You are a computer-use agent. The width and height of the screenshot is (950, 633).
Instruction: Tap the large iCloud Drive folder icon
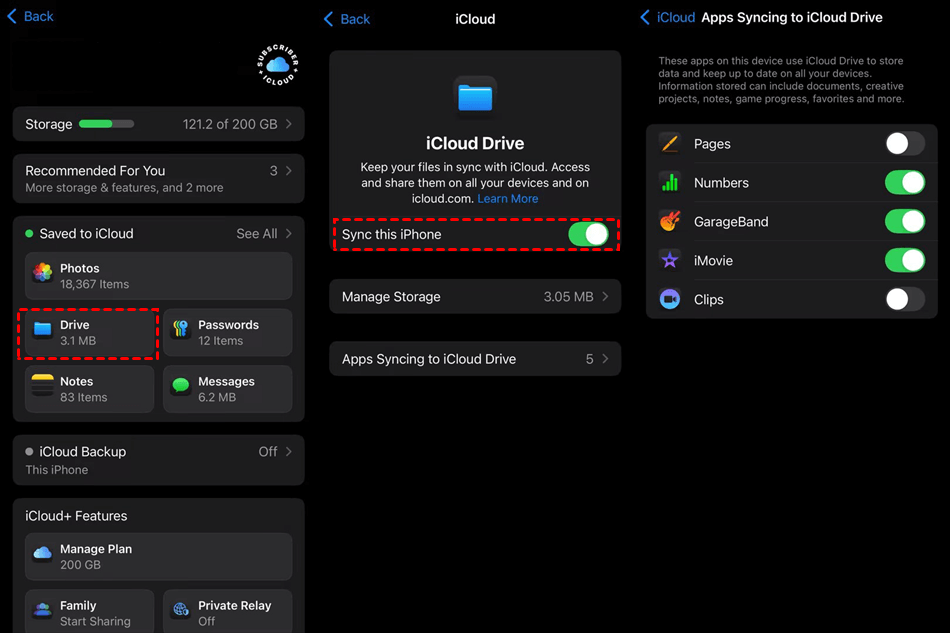coord(475,97)
